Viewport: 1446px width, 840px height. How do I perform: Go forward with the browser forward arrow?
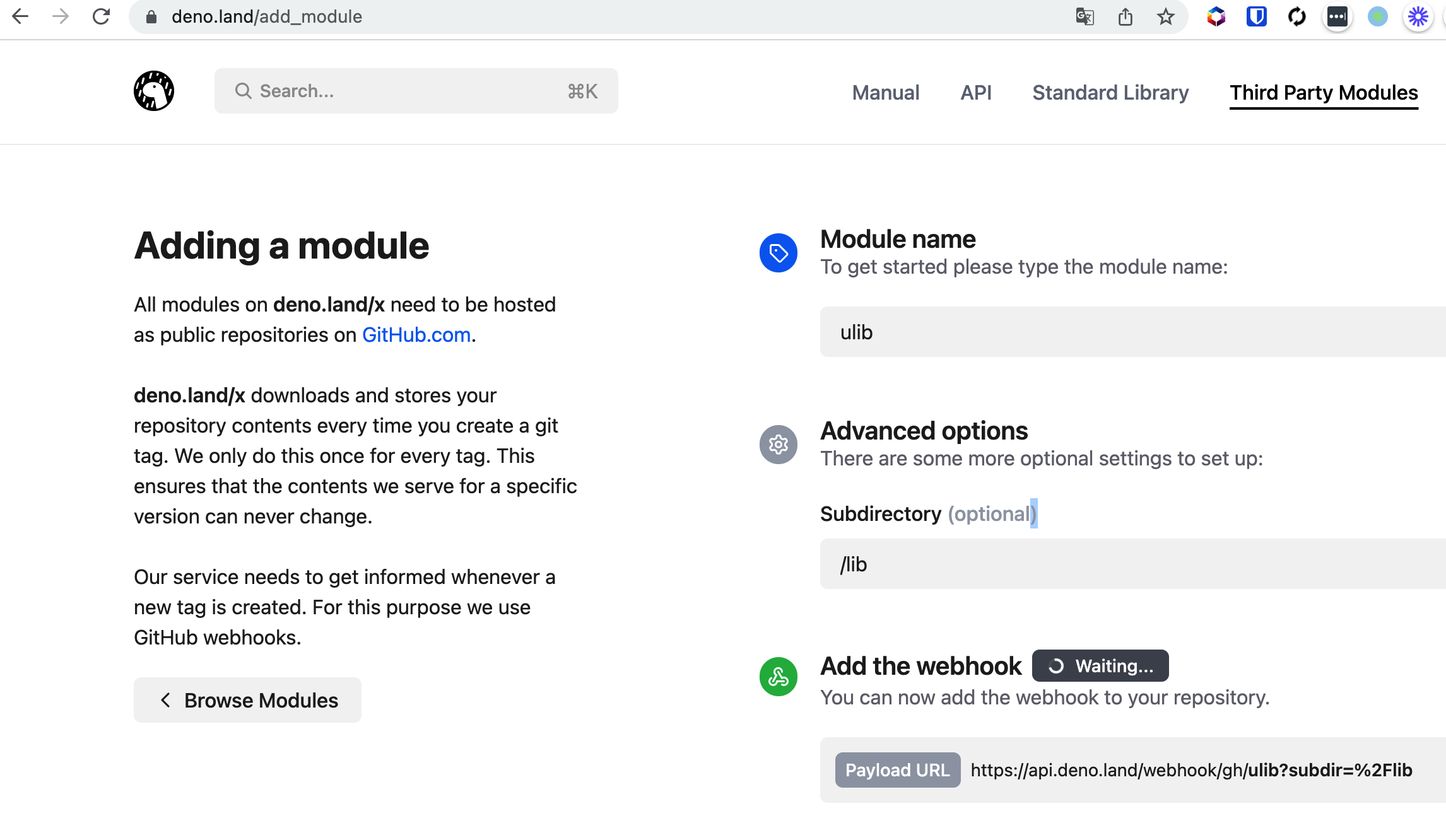(x=61, y=16)
